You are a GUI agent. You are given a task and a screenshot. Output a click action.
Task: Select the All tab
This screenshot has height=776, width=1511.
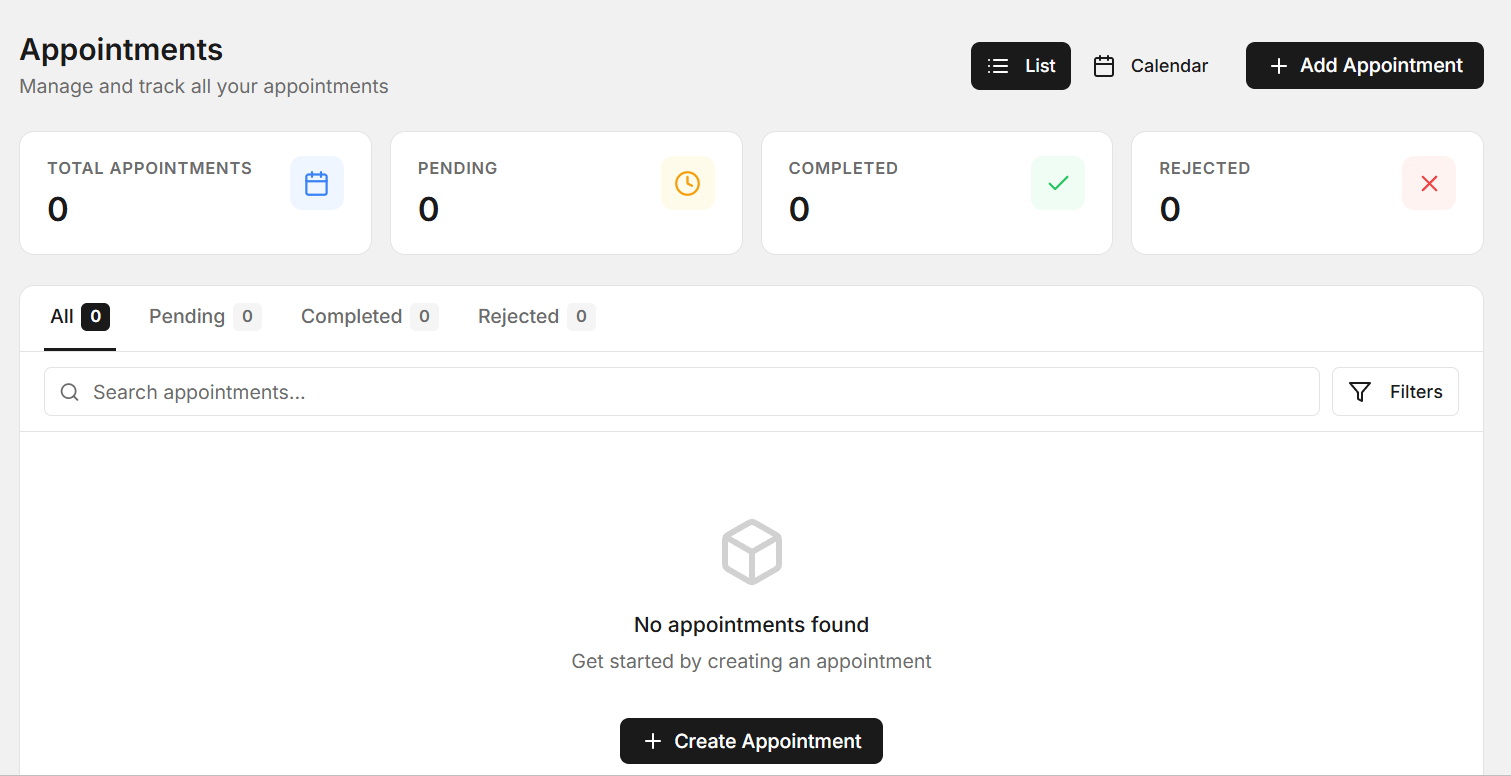[x=80, y=317]
